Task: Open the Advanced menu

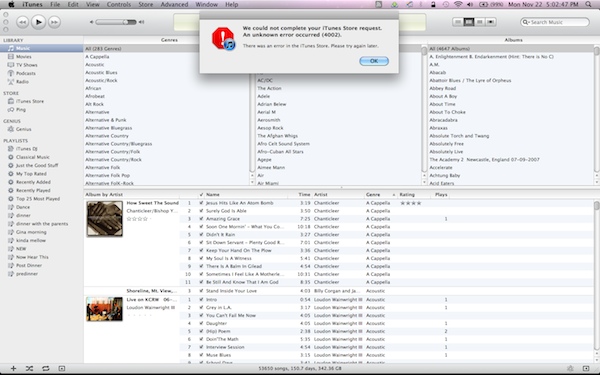Action: (x=174, y=5)
